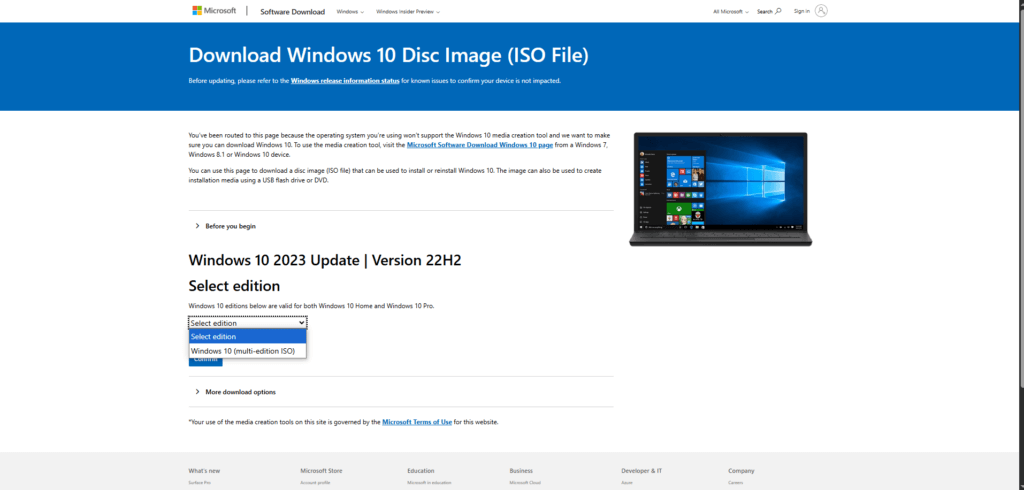Viewport: 1024px width, 490px height.
Task: Go to Software Download home
Action: pyautogui.click(x=292, y=12)
